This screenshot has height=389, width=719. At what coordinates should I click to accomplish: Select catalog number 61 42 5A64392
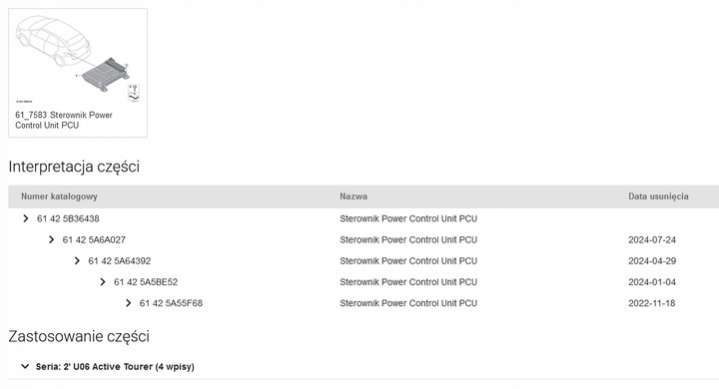(x=119, y=261)
